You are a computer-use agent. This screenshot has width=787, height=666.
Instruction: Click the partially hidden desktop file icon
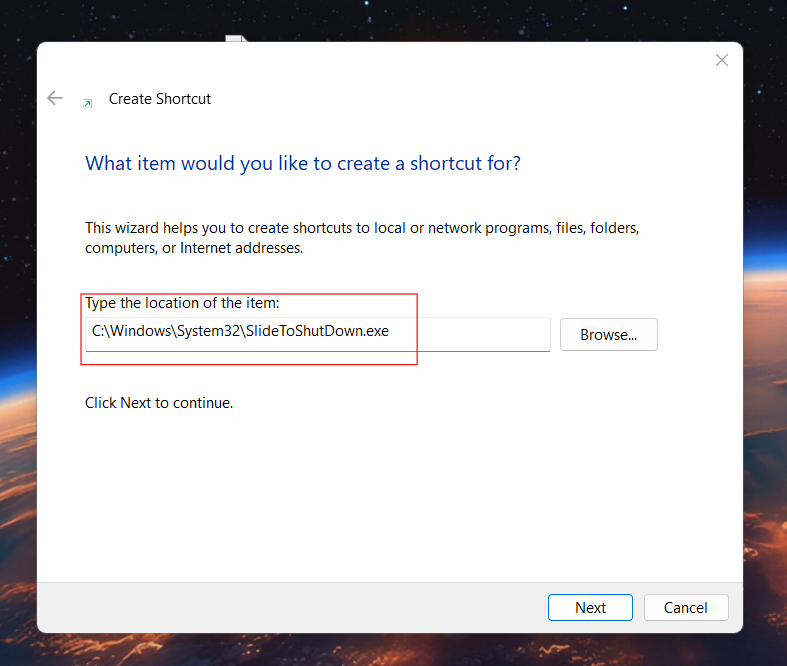(235, 39)
